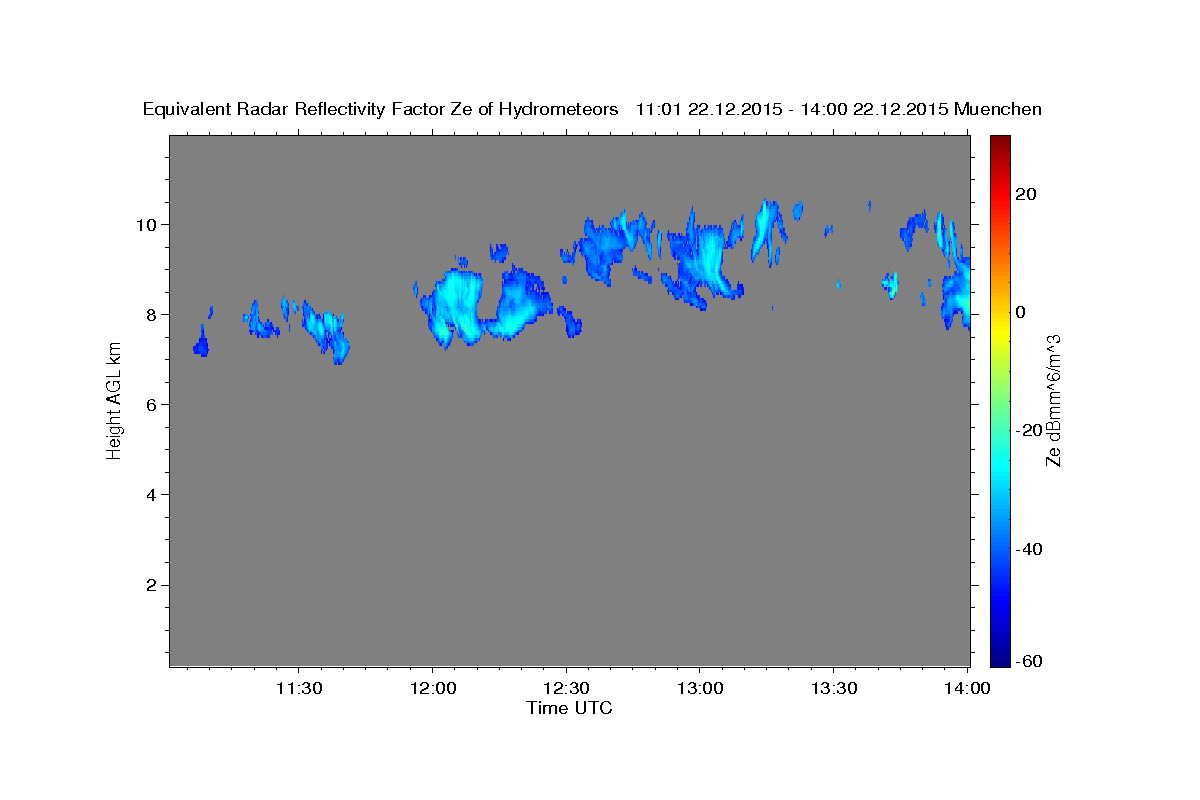Click the 14:00 time tick label
Screen dimensions: 1200x800
[966, 688]
